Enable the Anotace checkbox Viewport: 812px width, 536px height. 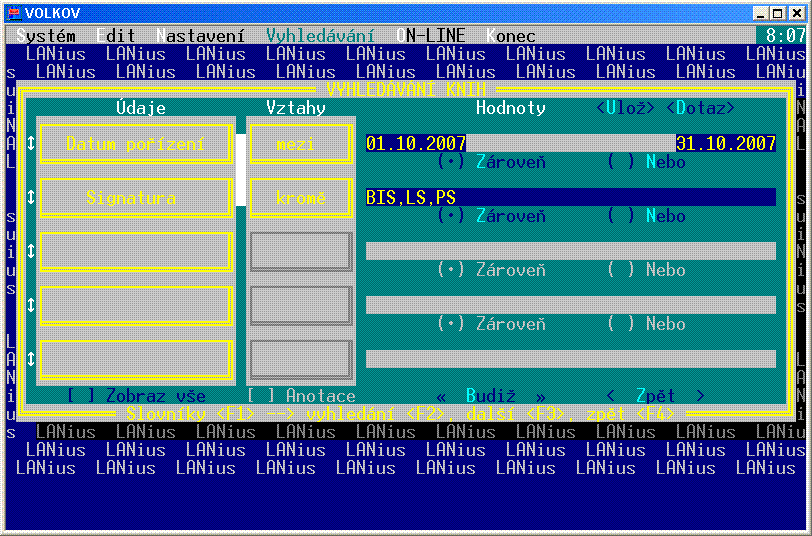click(x=301, y=396)
